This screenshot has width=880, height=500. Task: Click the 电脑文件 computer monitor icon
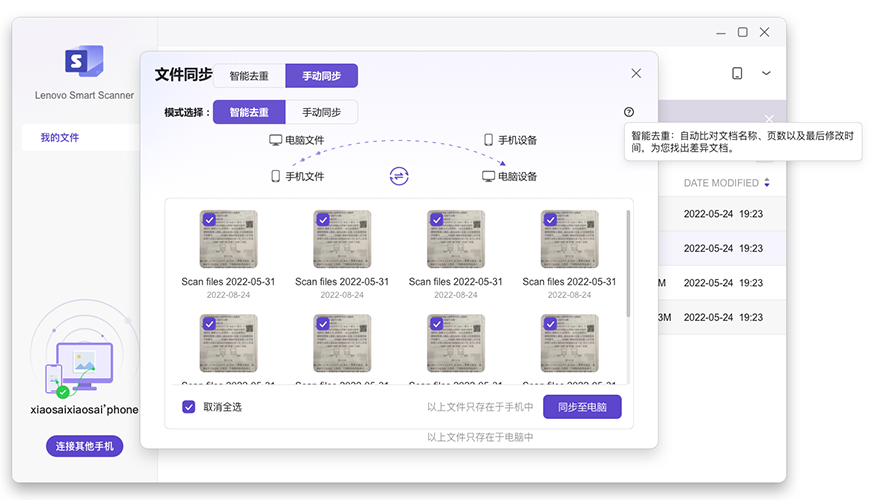click(275, 140)
